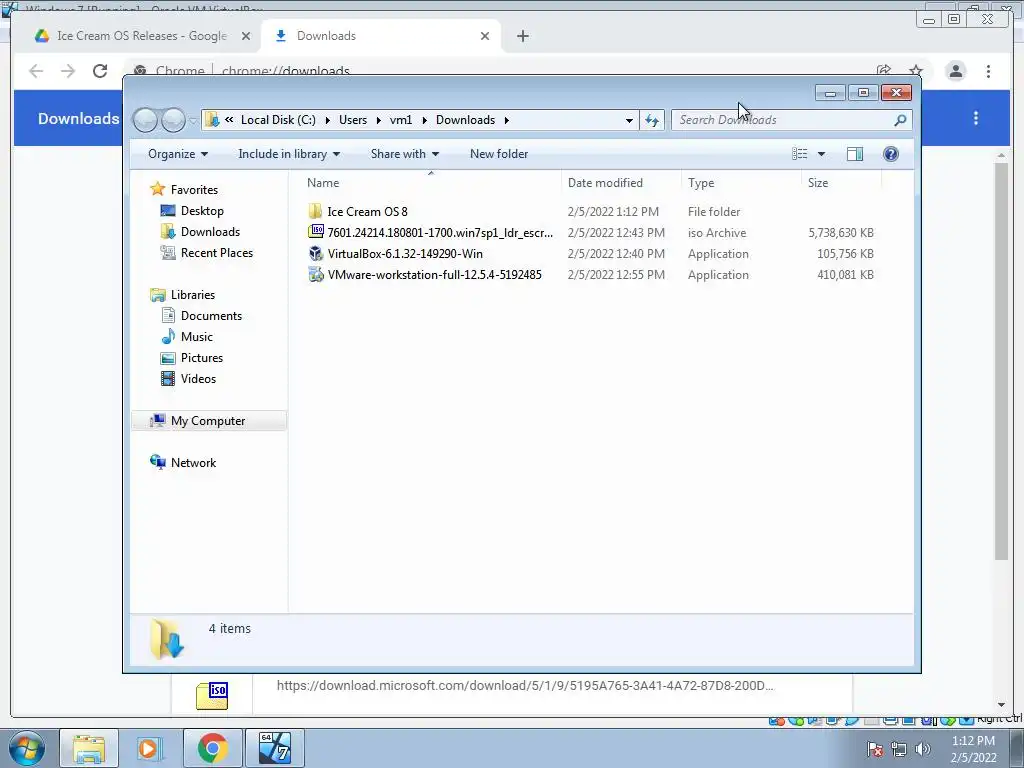Open recent pages dropdown beside navigation buttons

[x=193, y=120]
